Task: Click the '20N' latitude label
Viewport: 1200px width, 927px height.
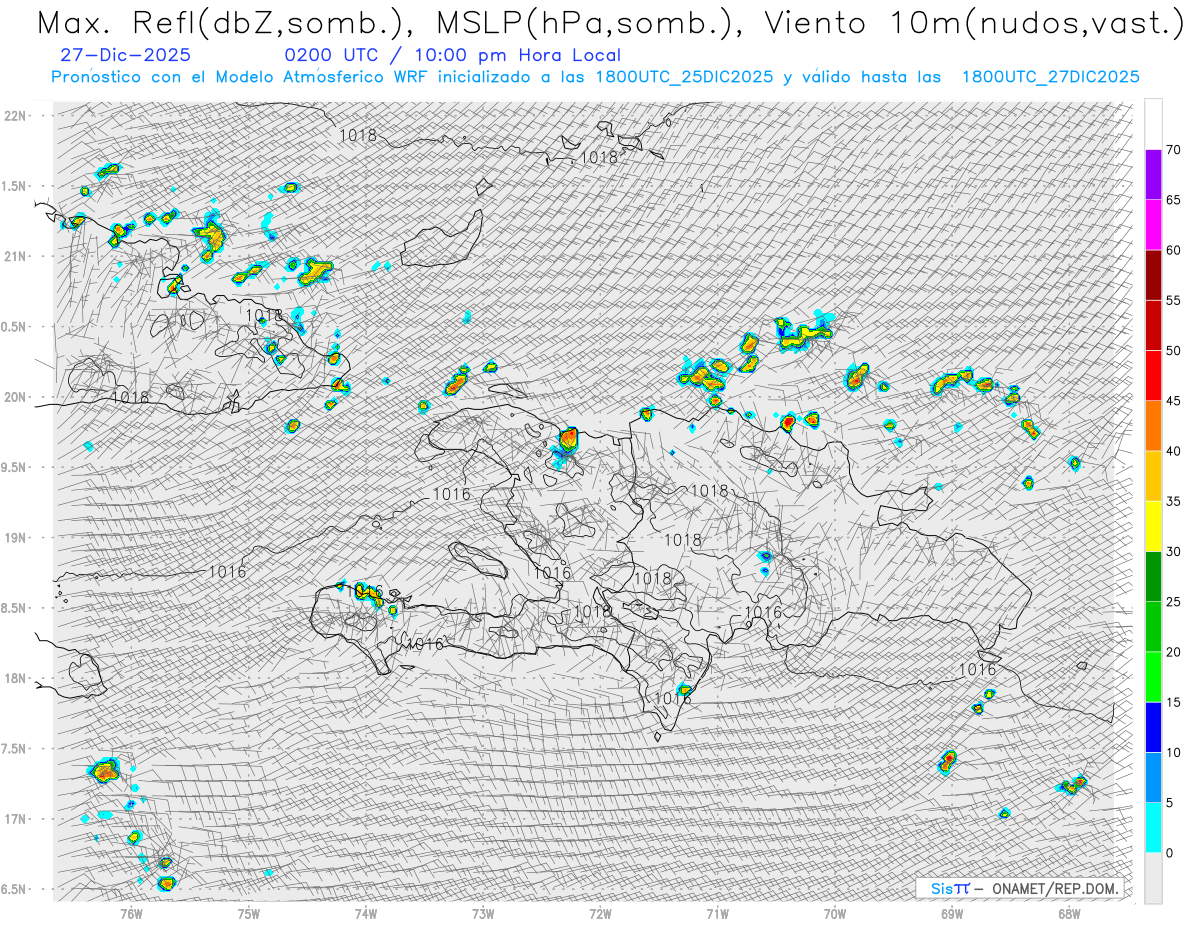Action: coord(15,397)
